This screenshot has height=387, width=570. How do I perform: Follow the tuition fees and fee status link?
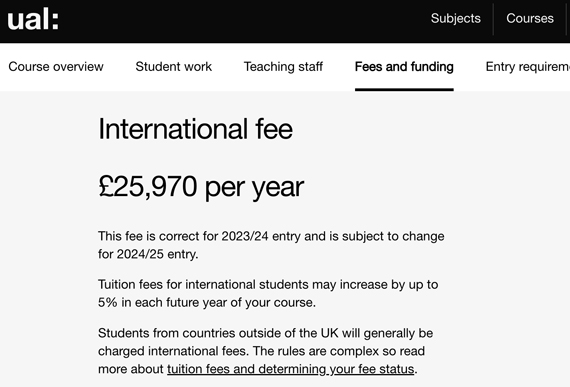point(290,369)
